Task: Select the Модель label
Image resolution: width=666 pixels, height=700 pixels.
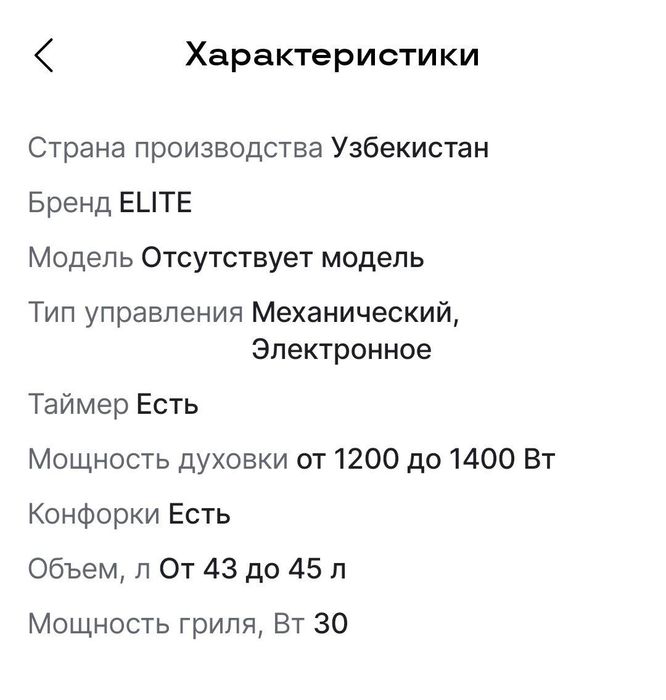Action: 80,258
